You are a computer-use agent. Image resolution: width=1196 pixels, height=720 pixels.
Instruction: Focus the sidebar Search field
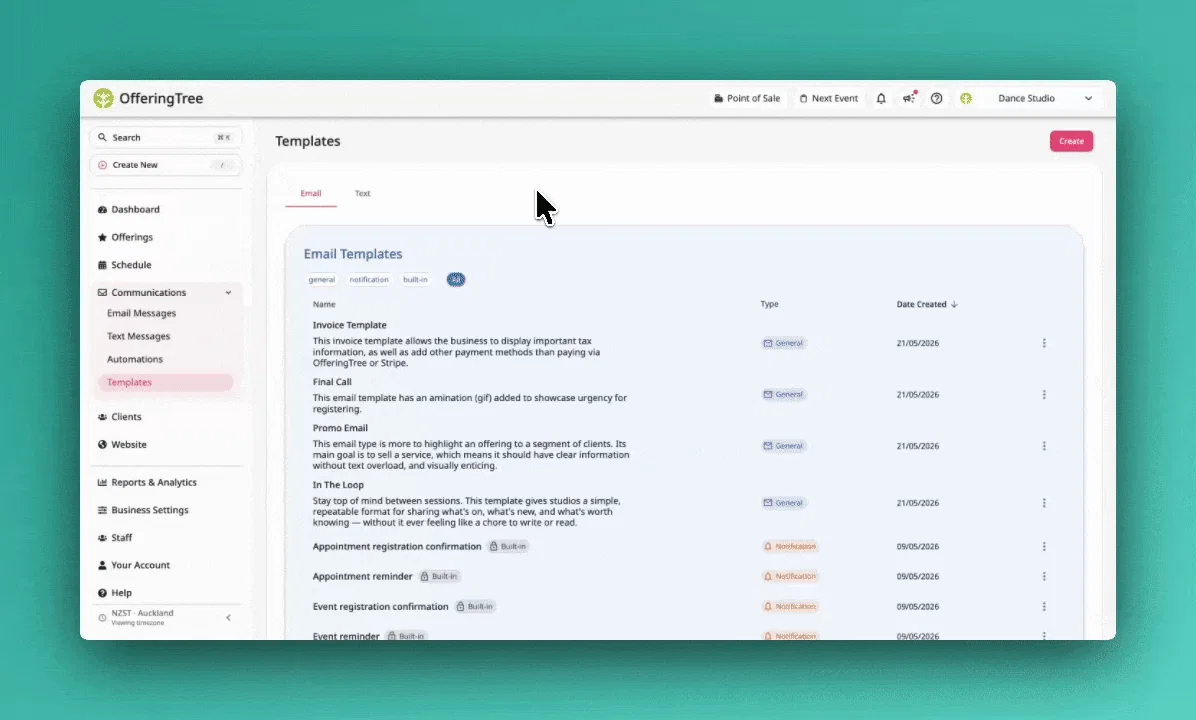[x=166, y=137]
